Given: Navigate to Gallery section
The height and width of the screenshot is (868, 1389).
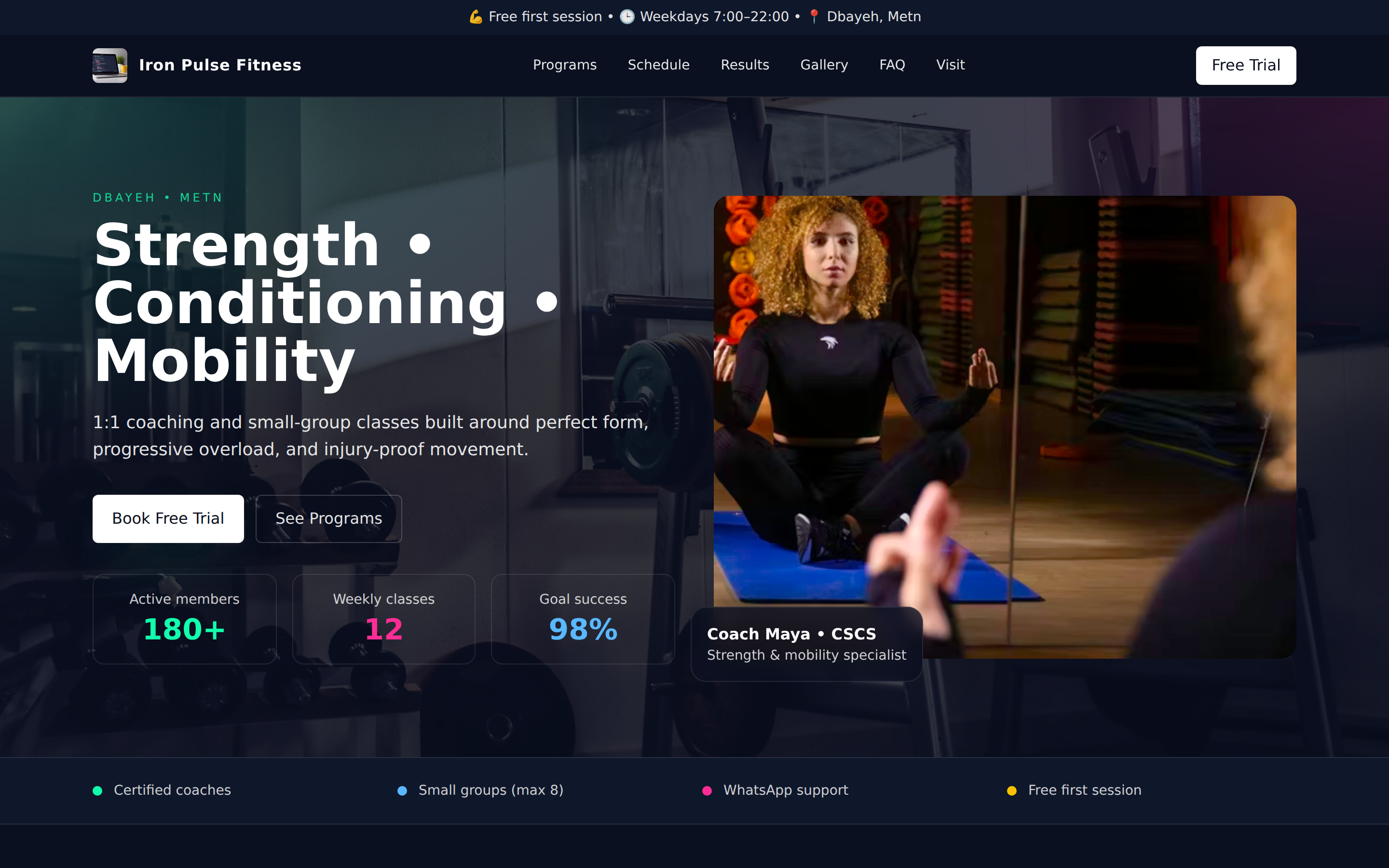Looking at the screenshot, I should pos(824,65).
